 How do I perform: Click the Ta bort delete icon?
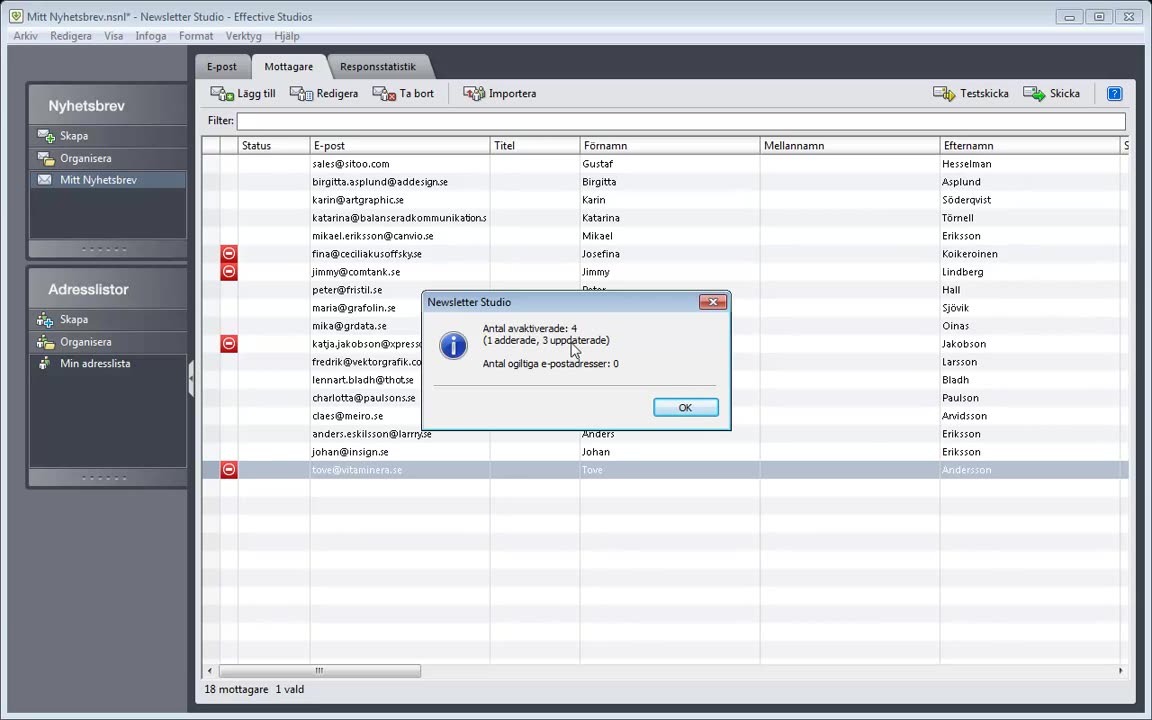pyautogui.click(x=384, y=93)
